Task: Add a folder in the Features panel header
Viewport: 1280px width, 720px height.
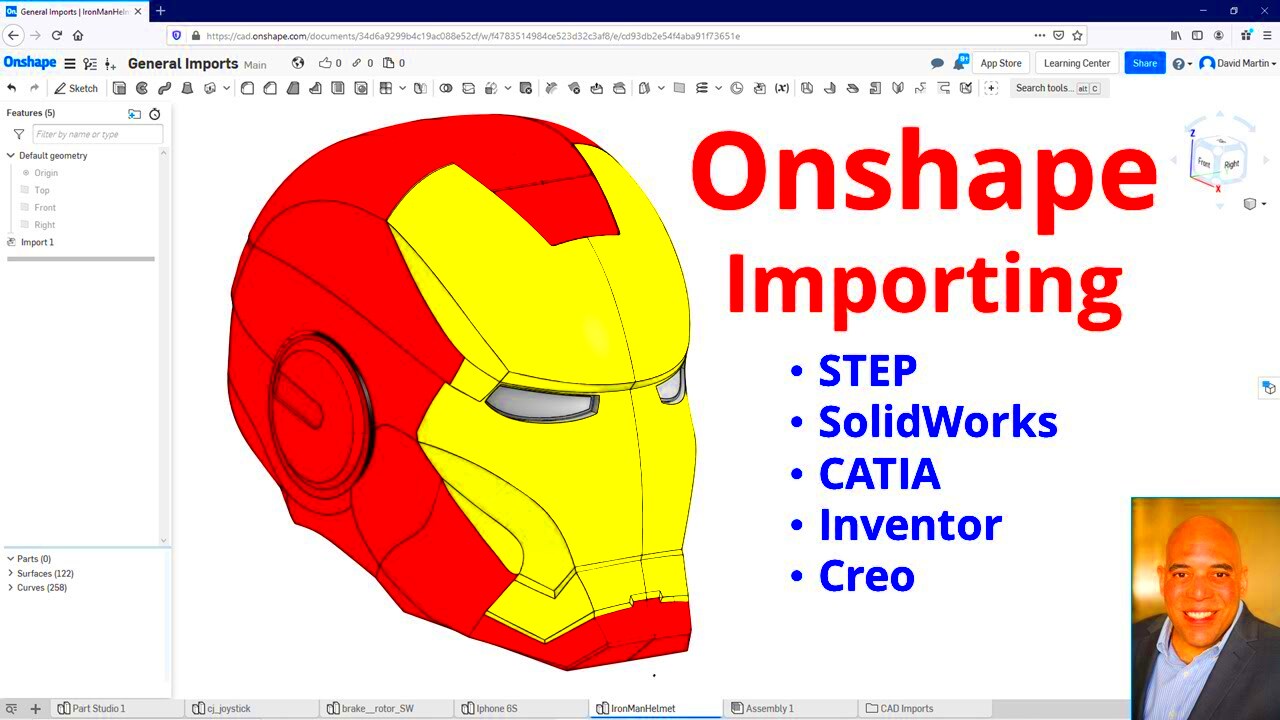Action: pyautogui.click(x=135, y=114)
